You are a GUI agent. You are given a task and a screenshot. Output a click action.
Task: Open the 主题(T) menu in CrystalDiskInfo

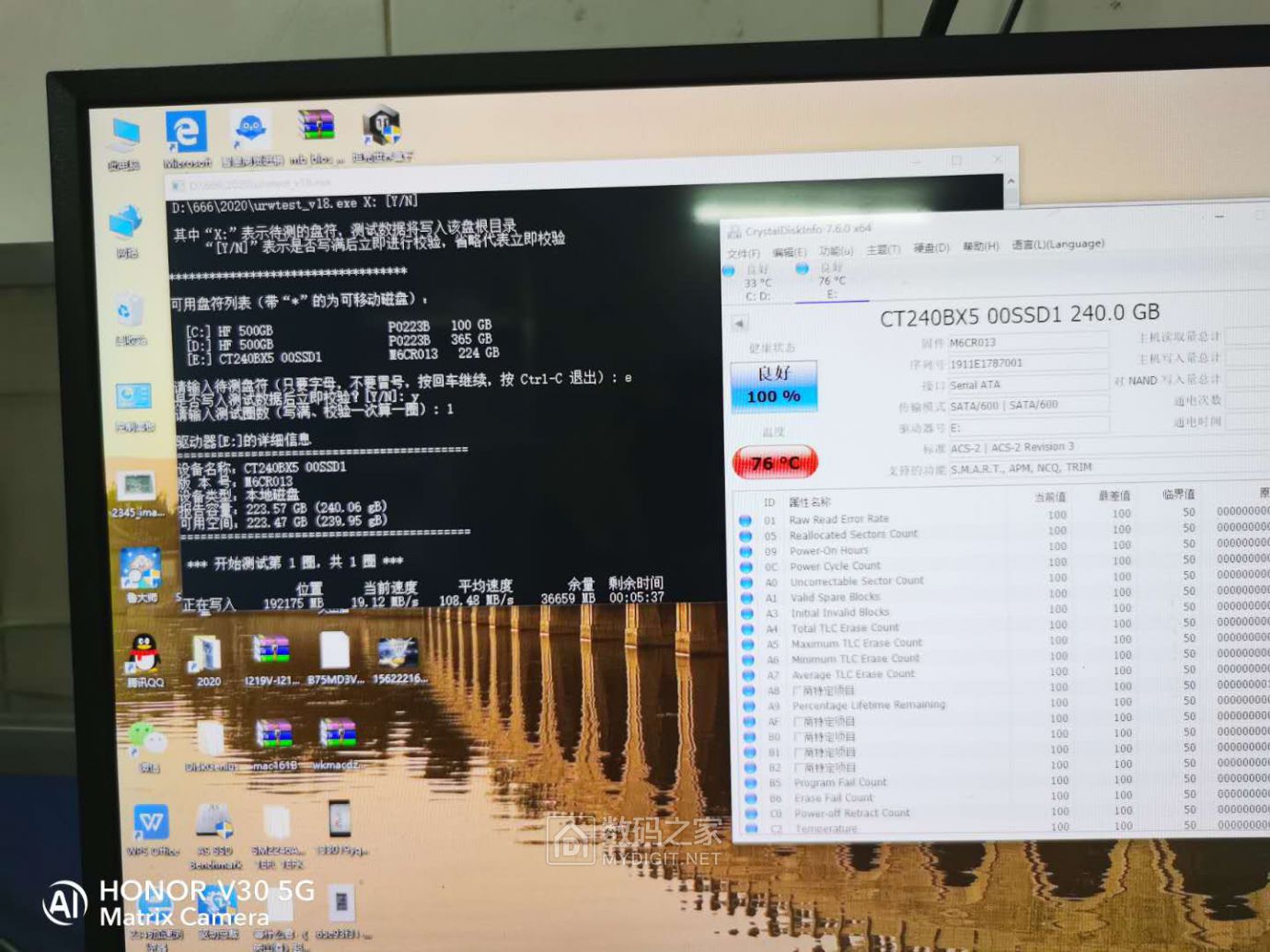point(883,249)
